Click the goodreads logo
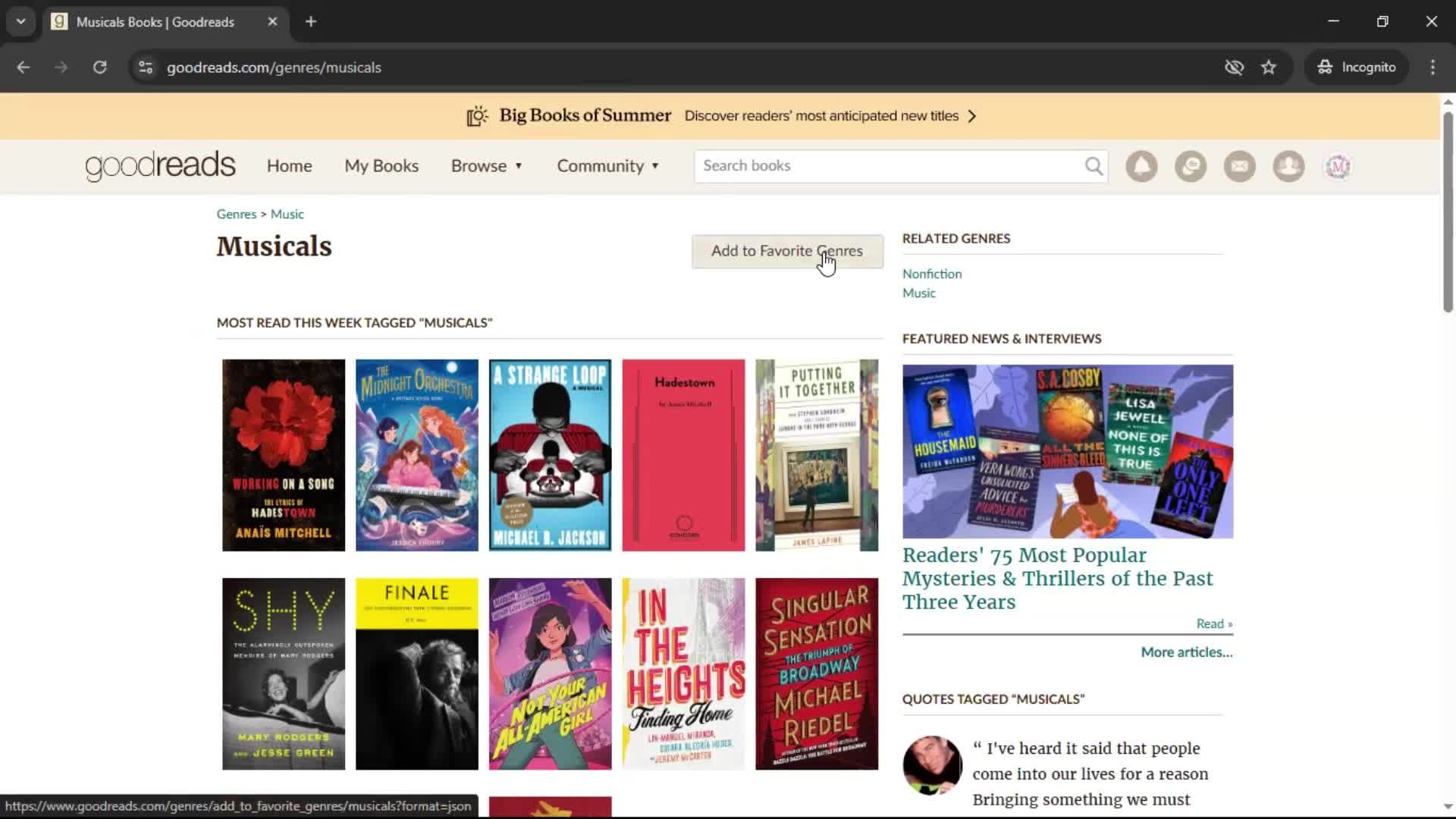 tap(160, 166)
